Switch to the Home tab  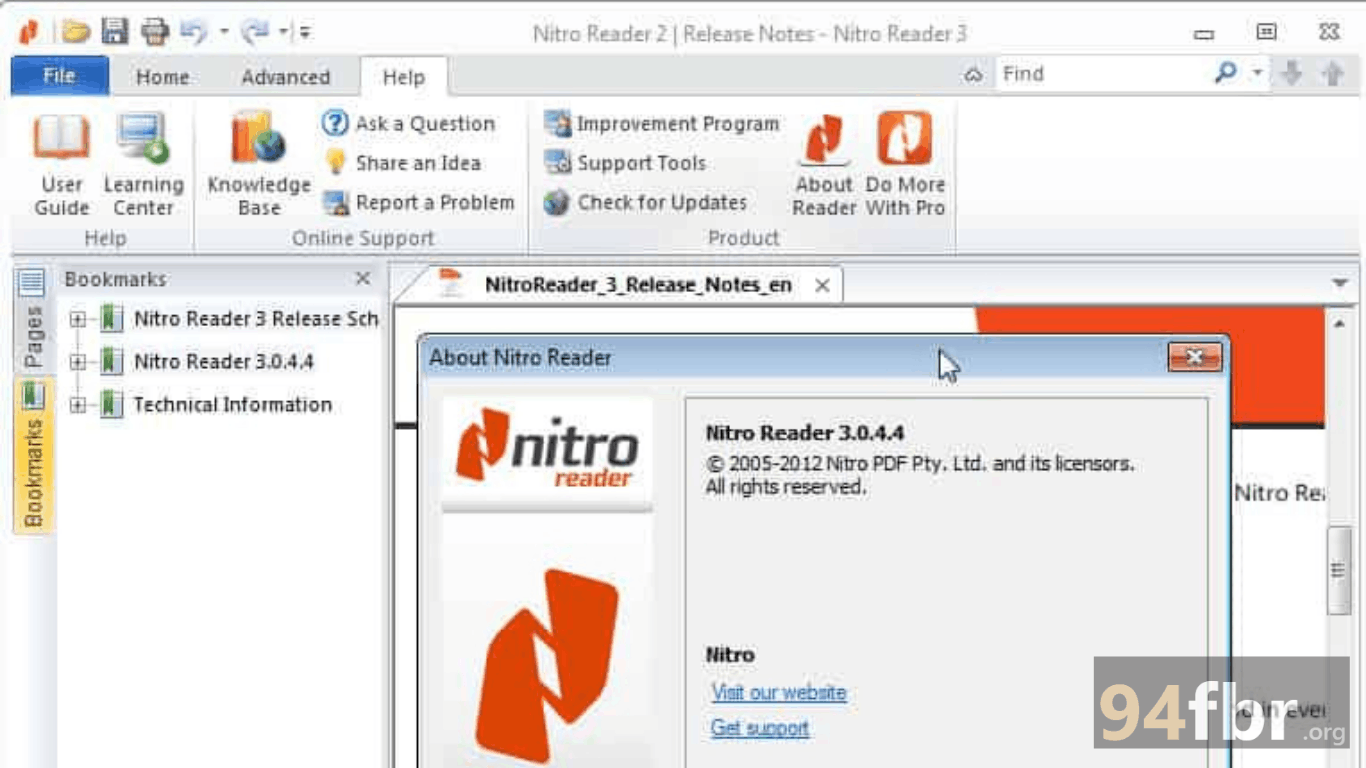[163, 77]
